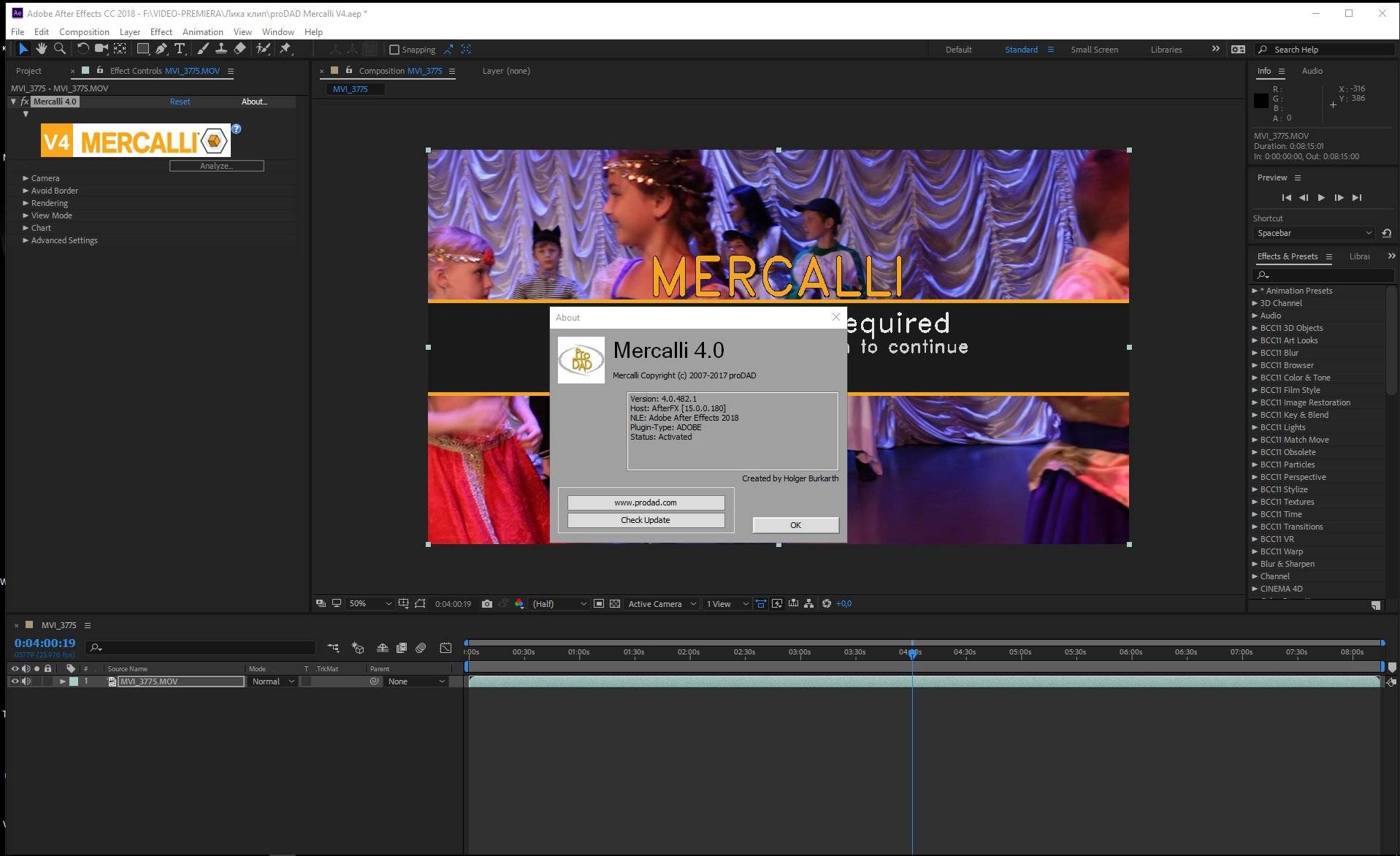Click the Analyze... button
Image resolution: width=1400 pixels, height=856 pixels.
pos(216,166)
